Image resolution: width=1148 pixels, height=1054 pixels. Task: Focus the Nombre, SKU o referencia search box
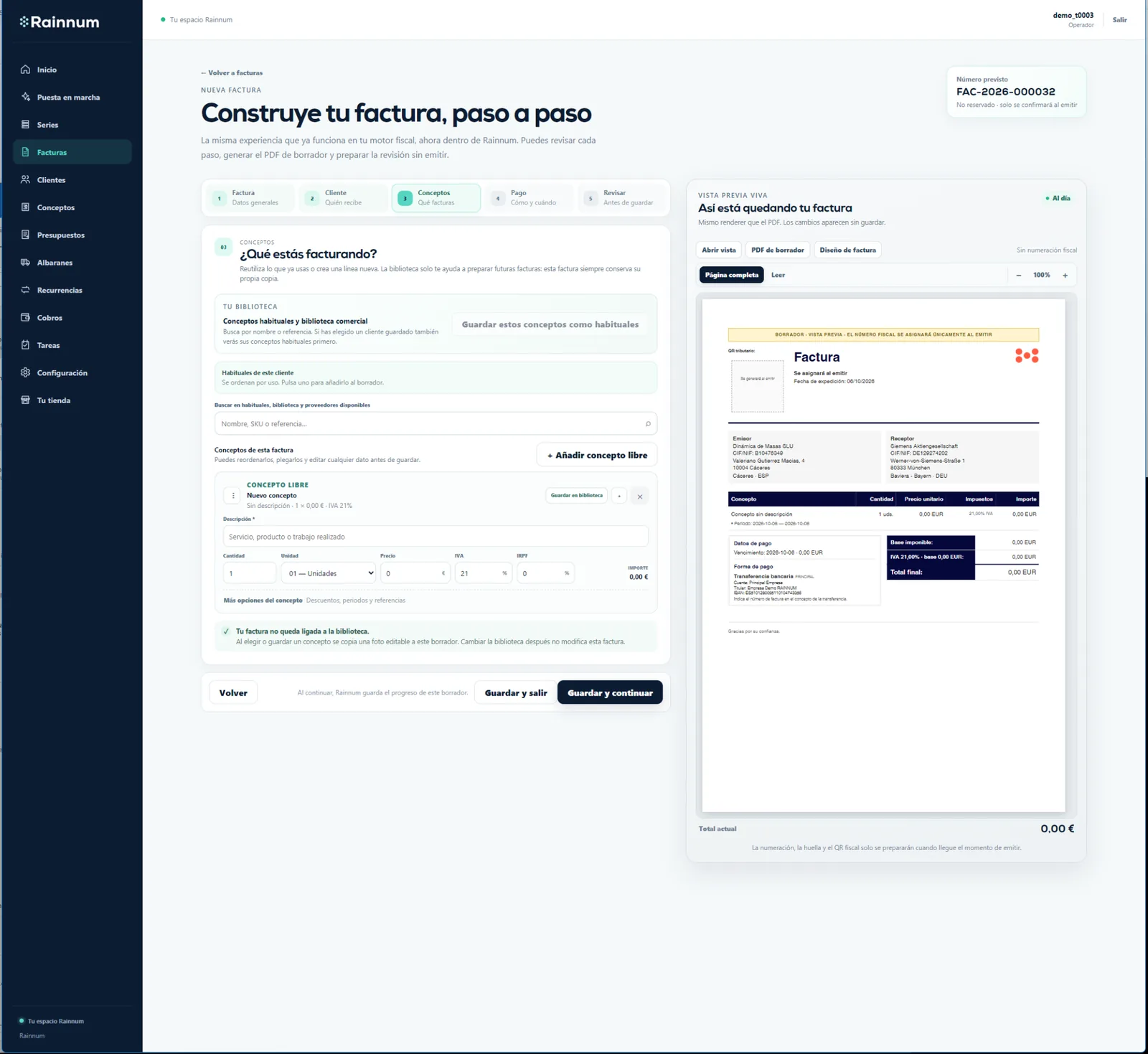(436, 424)
